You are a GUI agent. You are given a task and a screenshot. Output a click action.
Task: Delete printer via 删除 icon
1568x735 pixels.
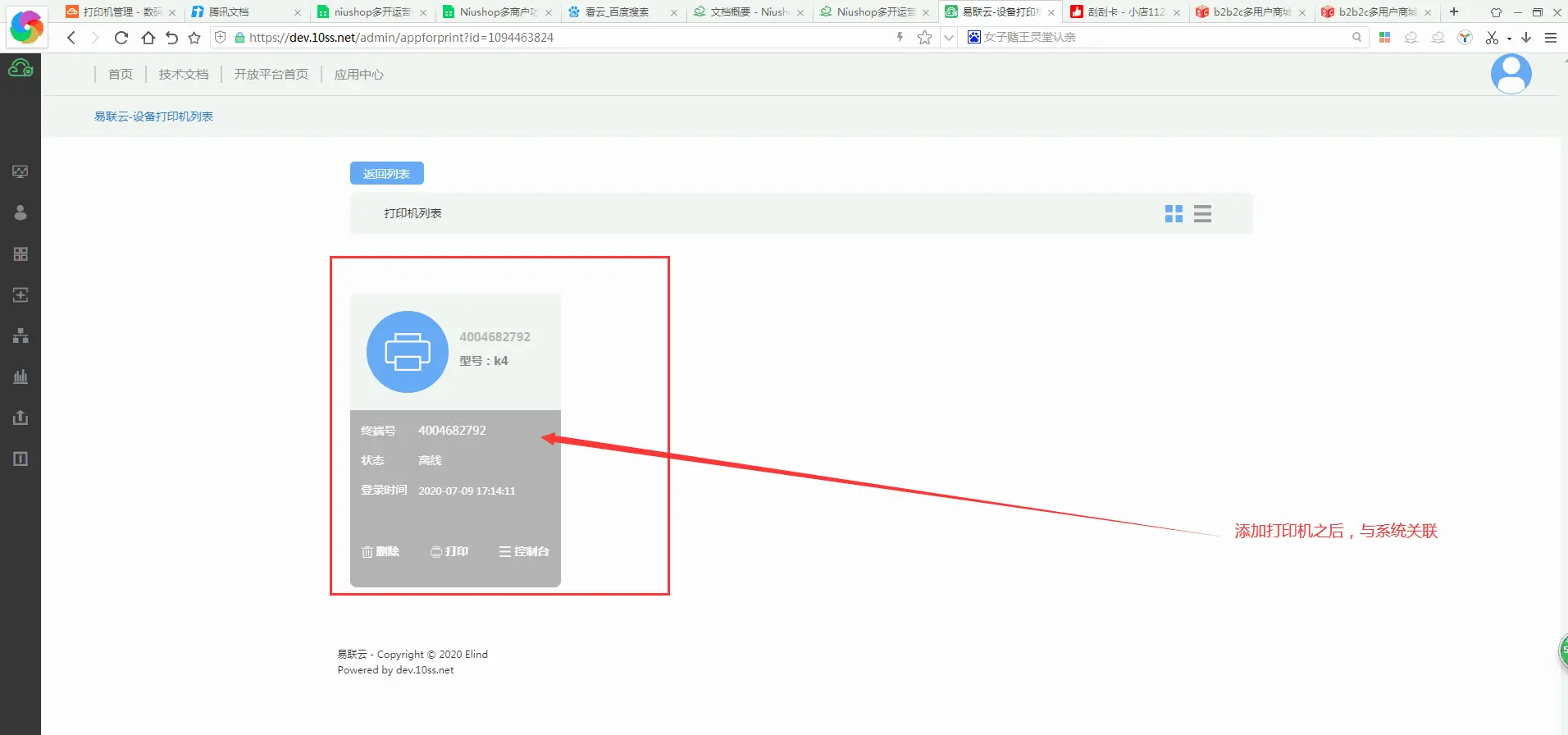[381, 552]
